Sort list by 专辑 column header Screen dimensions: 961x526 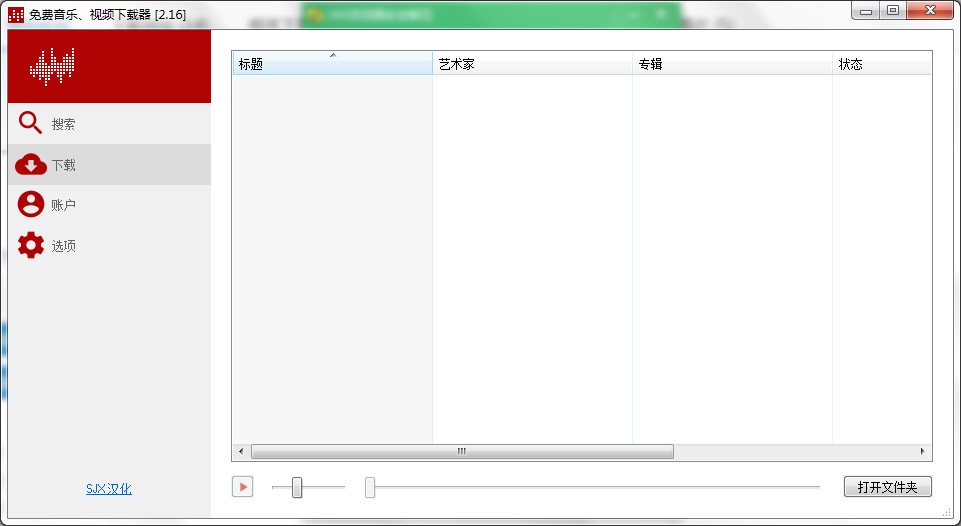[x=732, y=64]
